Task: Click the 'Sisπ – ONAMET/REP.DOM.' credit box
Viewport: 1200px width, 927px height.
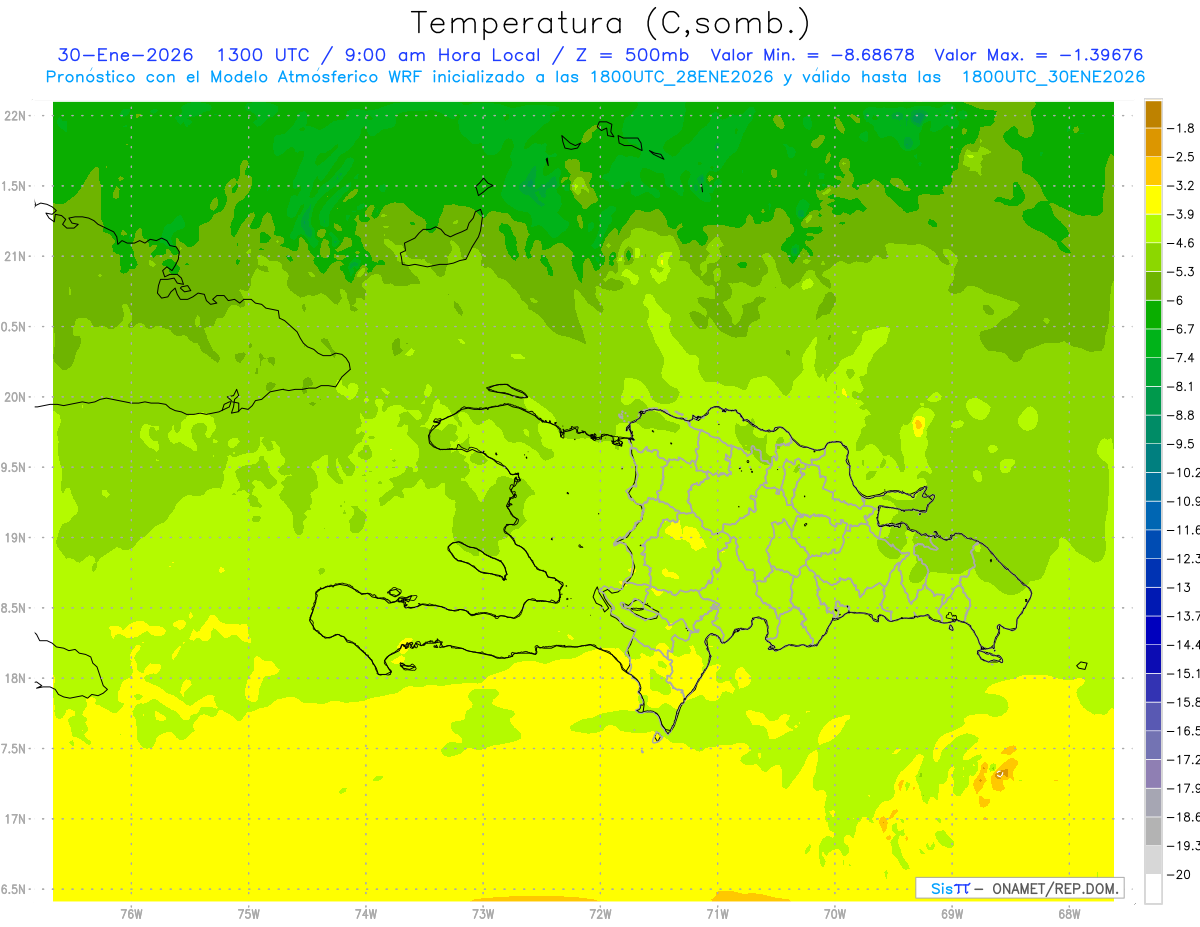Action: click(1019, 888)
